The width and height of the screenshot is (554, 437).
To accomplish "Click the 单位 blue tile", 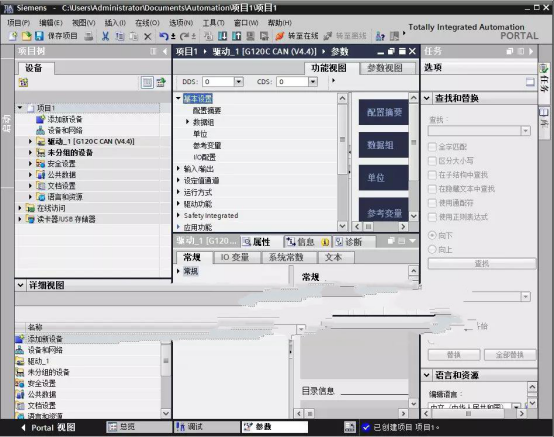I will click(384, 177).
